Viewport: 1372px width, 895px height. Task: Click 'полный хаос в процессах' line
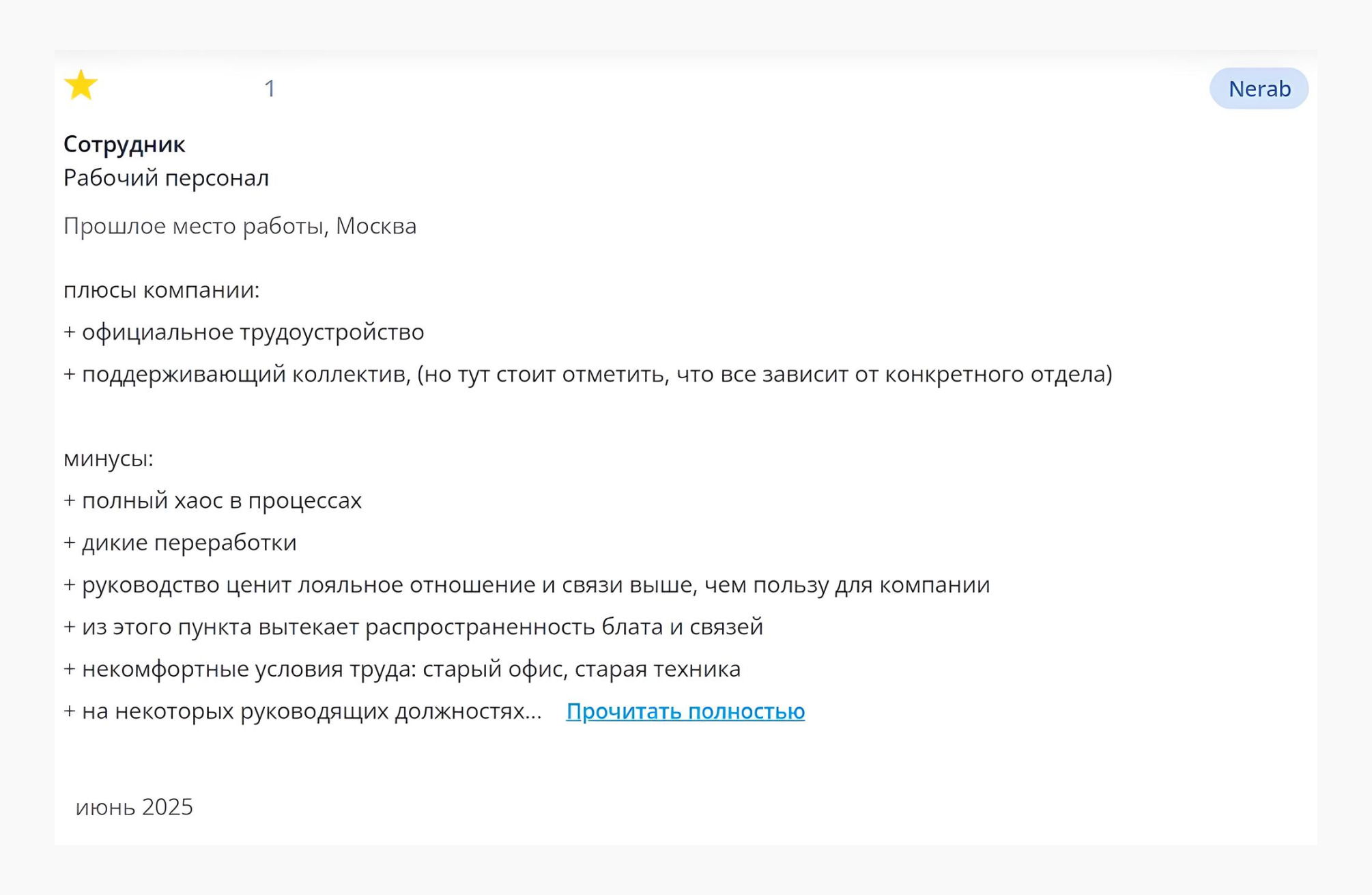[x=212, y=500]
